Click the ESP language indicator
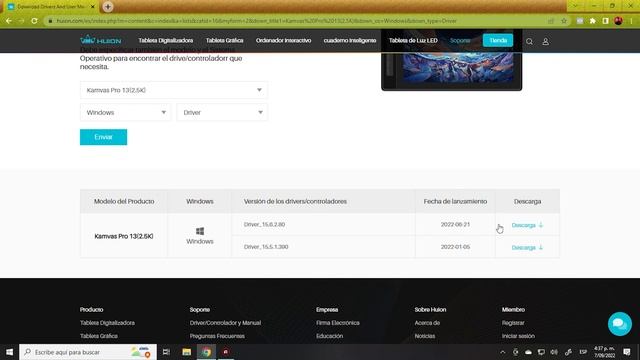 [583, 352]
